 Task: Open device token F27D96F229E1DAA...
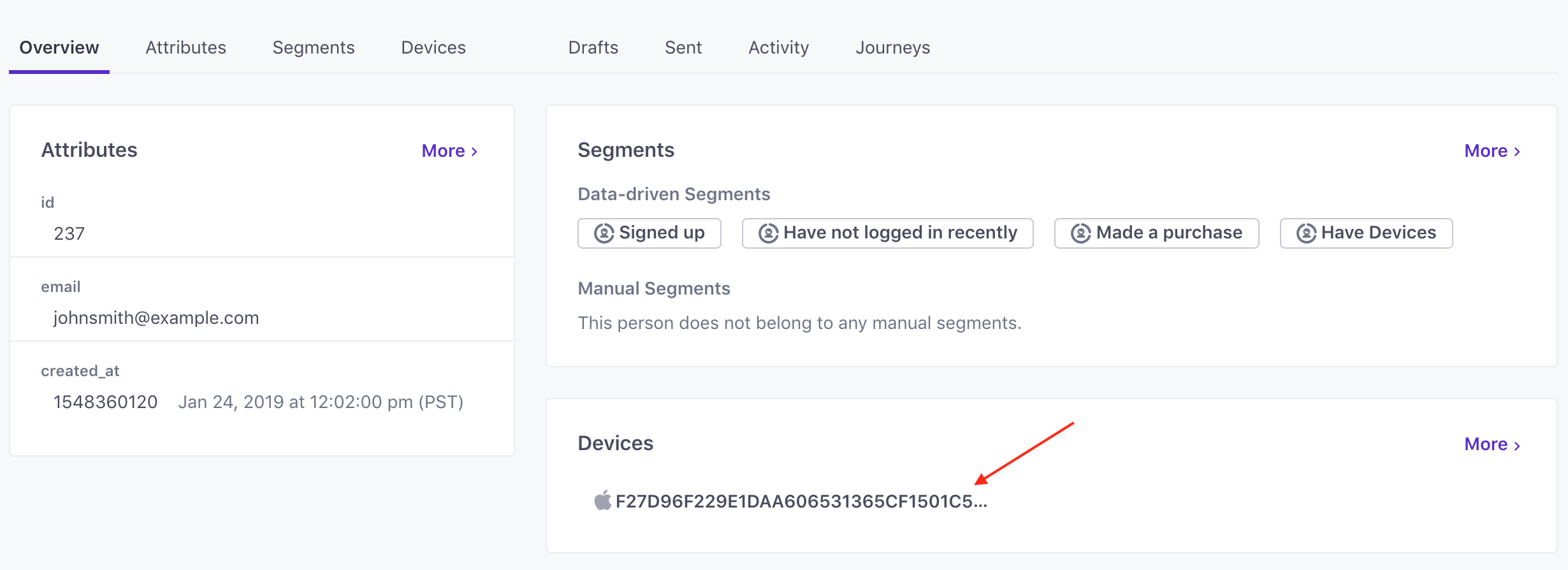[801, 501]
